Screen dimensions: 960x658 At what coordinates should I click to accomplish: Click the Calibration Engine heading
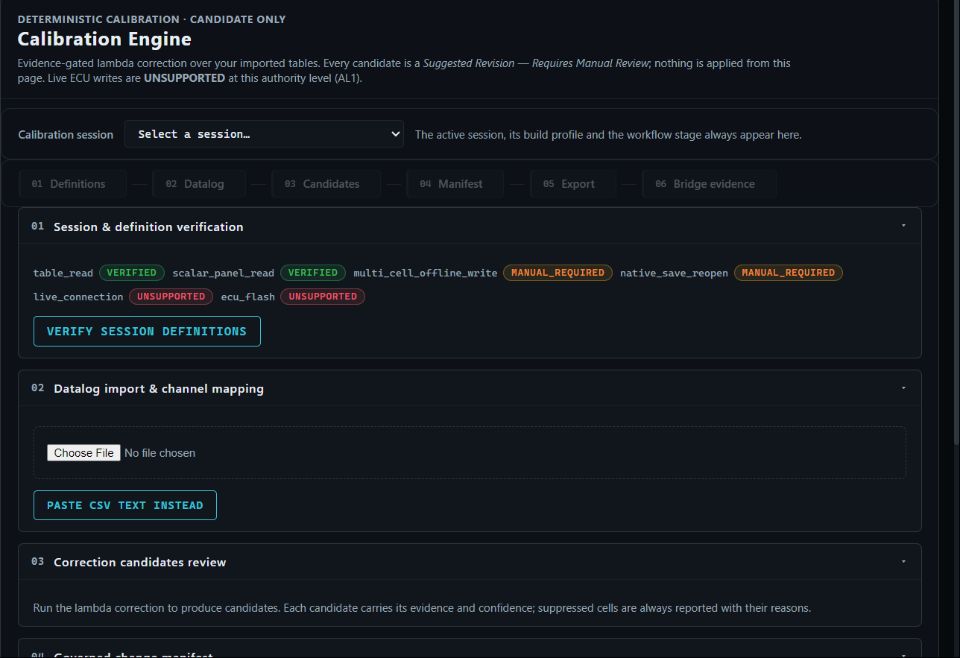tap(104, 39)
